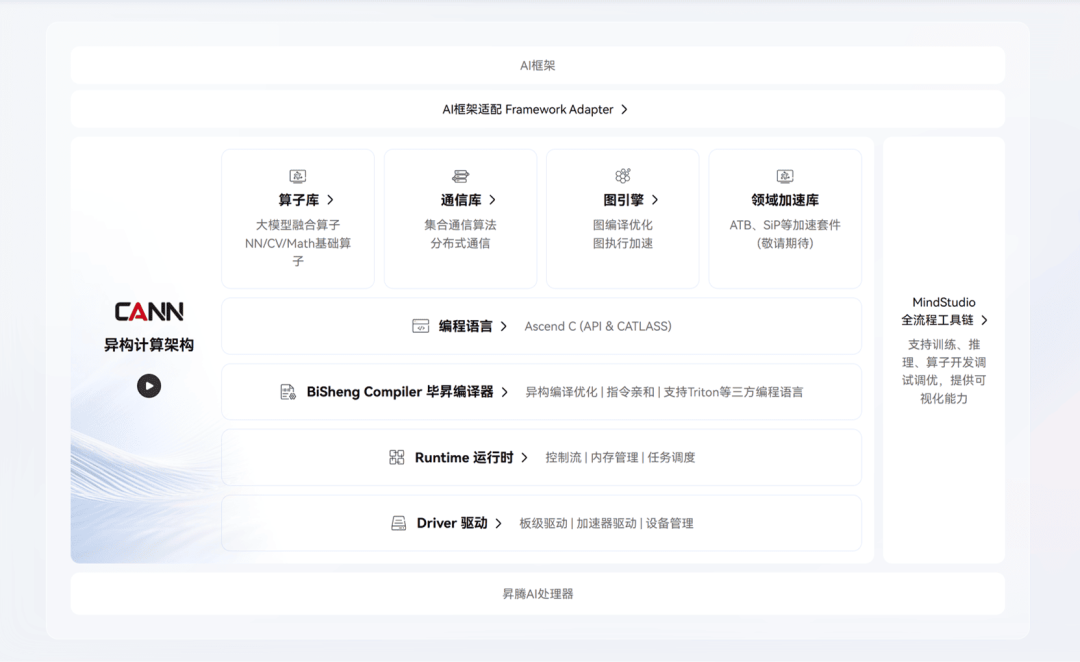Expand the 编程语言 chevron arrow
This screenshot has height=662, width=1080.
pos(503,327)
